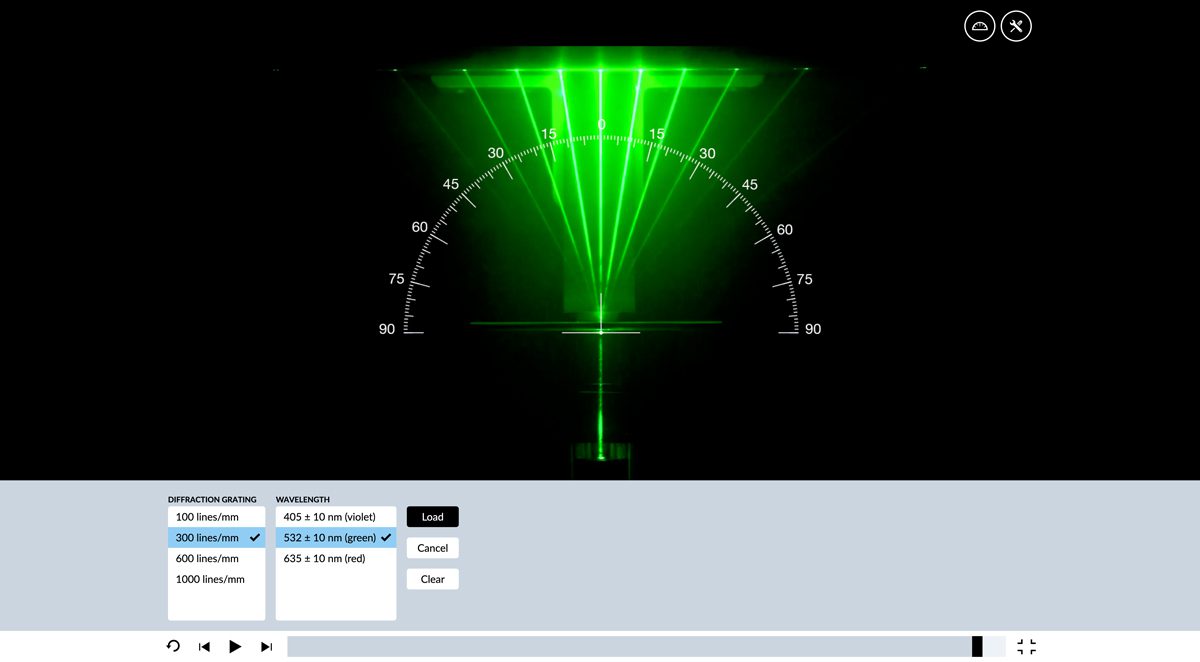
Task: Click the restart loop arrow icon
Action: [173, 647]
